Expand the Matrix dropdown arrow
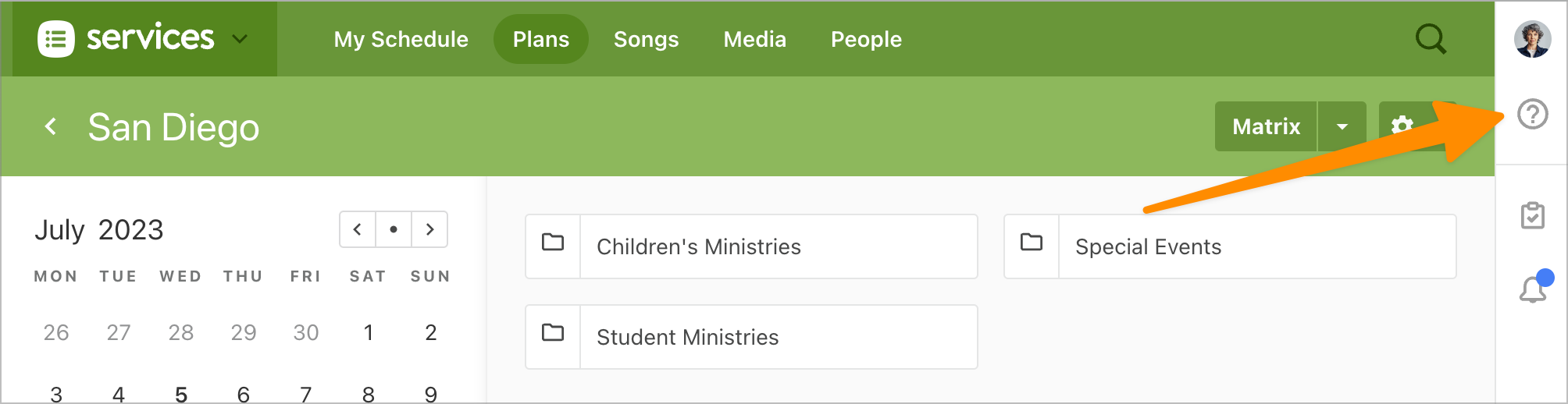The image size is (1568, 404). coord(1342,126)
